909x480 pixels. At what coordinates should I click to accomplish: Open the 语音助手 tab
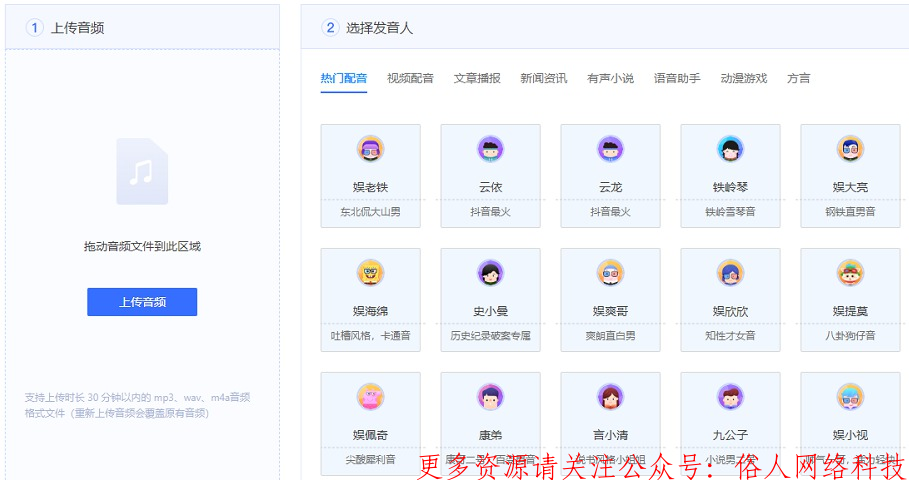tap(677, 78)
